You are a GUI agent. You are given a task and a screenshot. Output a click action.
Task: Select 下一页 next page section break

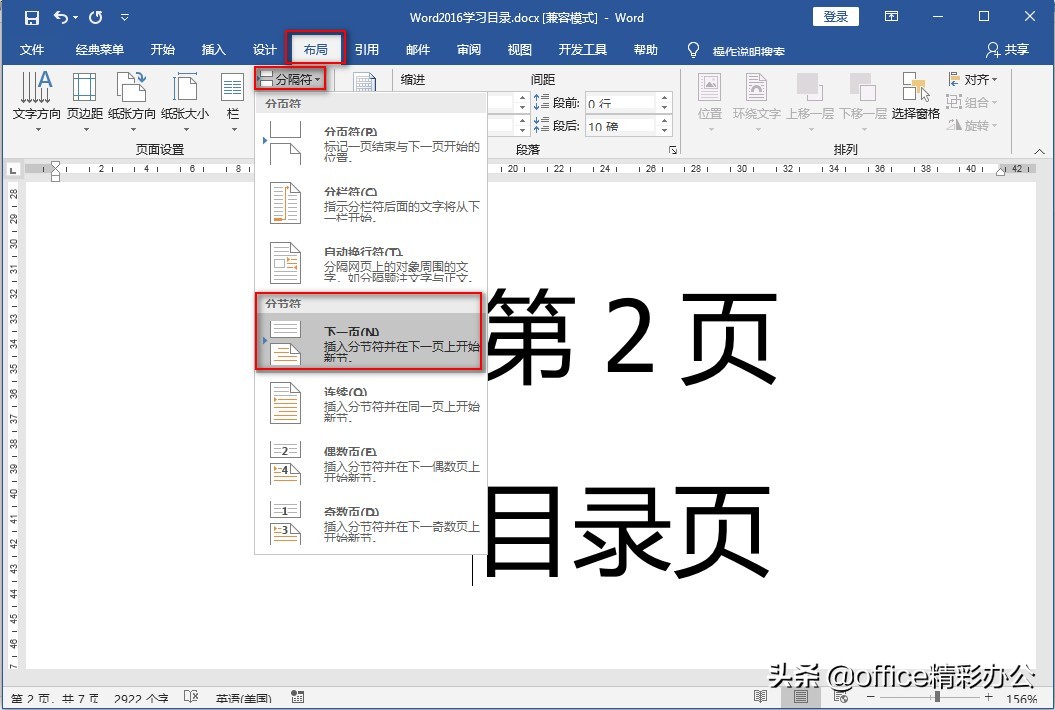pyautogui.click(x=371, y=341)
